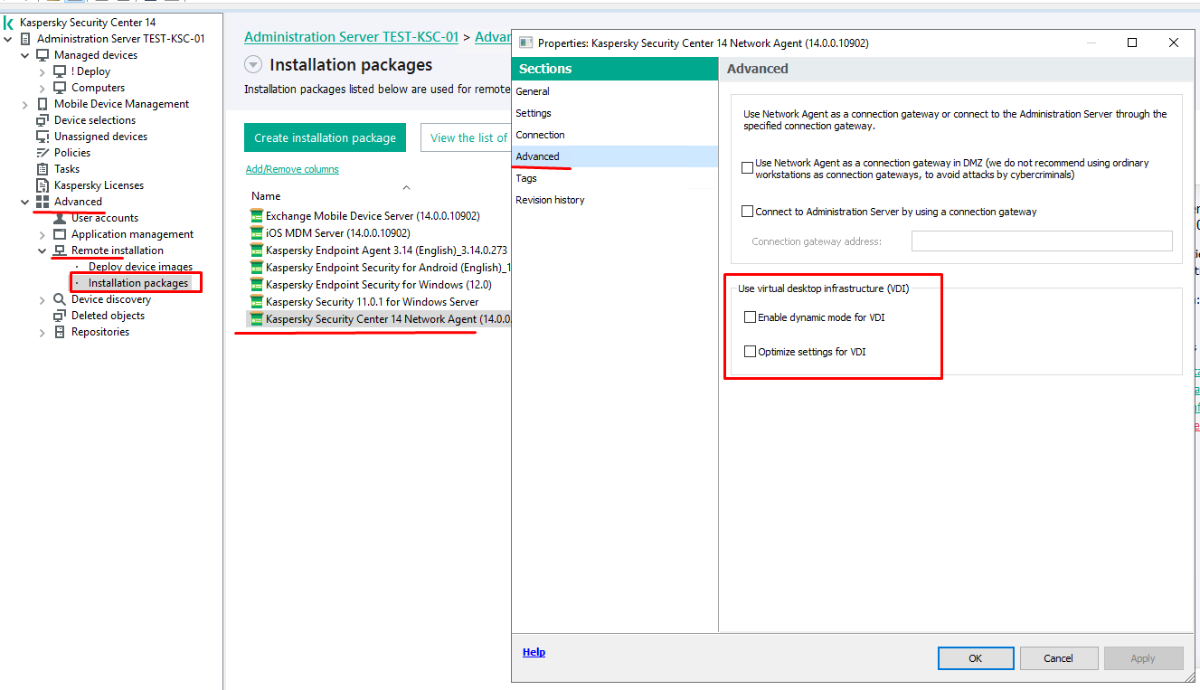Click the 'View the list of' button
Image resolution: width=1200 pixels, height=690 pixels.
[466, 138]
